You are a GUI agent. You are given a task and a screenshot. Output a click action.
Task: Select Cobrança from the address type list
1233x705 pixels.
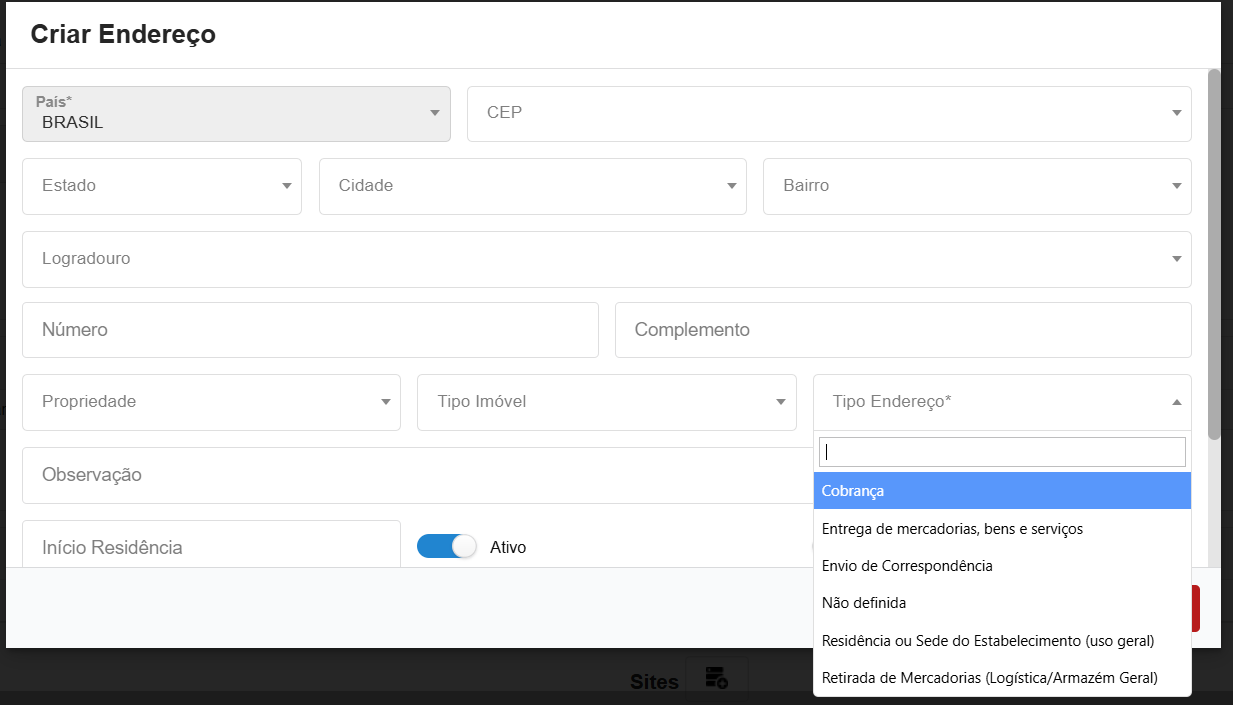1001,491
